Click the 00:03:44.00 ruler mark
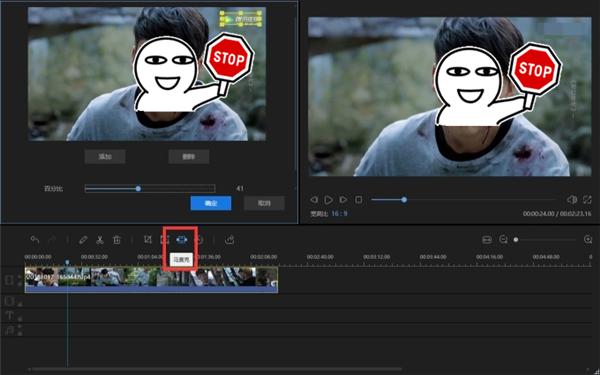 point(433,257)
